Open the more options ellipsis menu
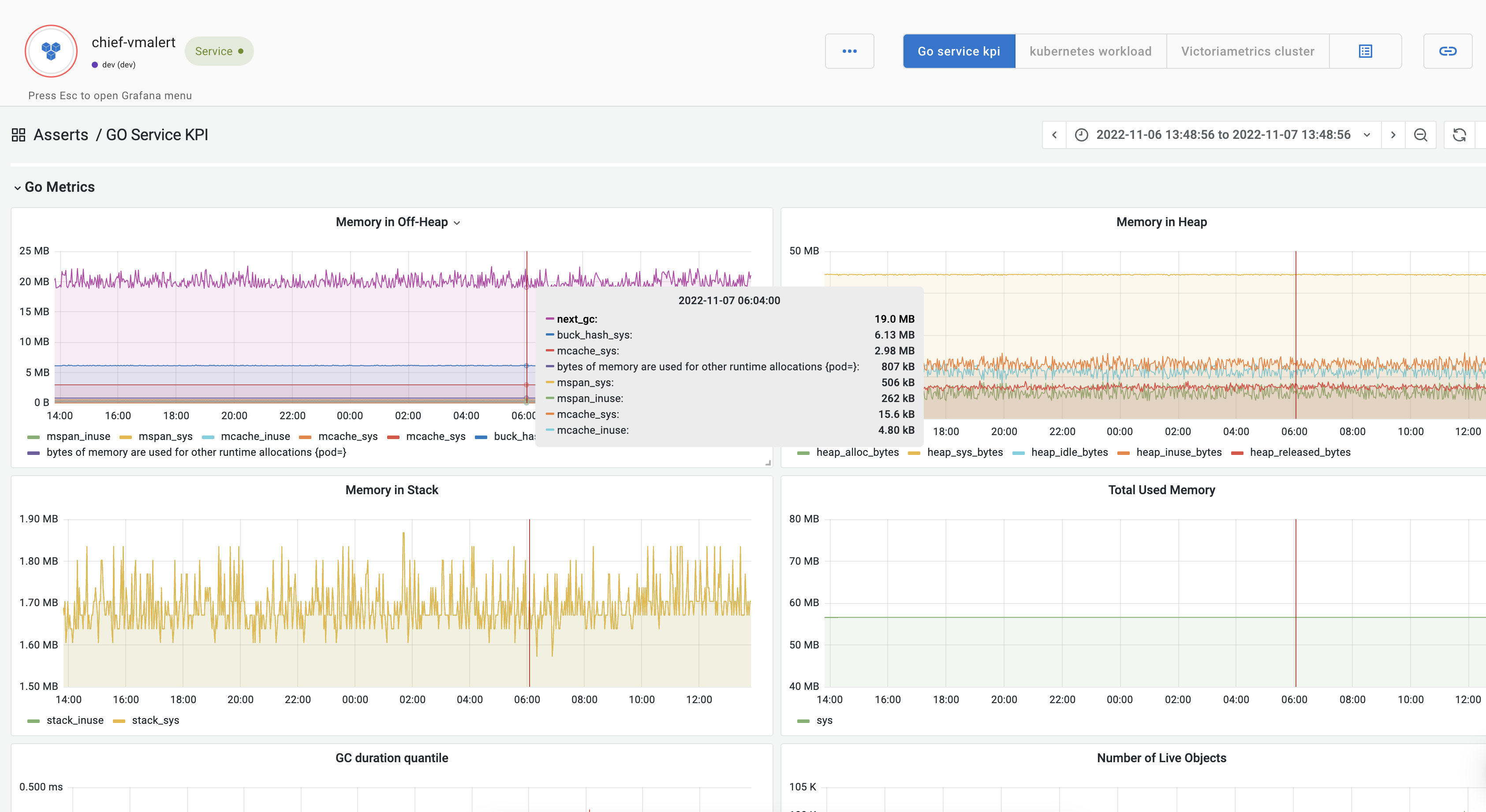The height and width of the screenshot is (812, 1486). click(x=849, y=51)
